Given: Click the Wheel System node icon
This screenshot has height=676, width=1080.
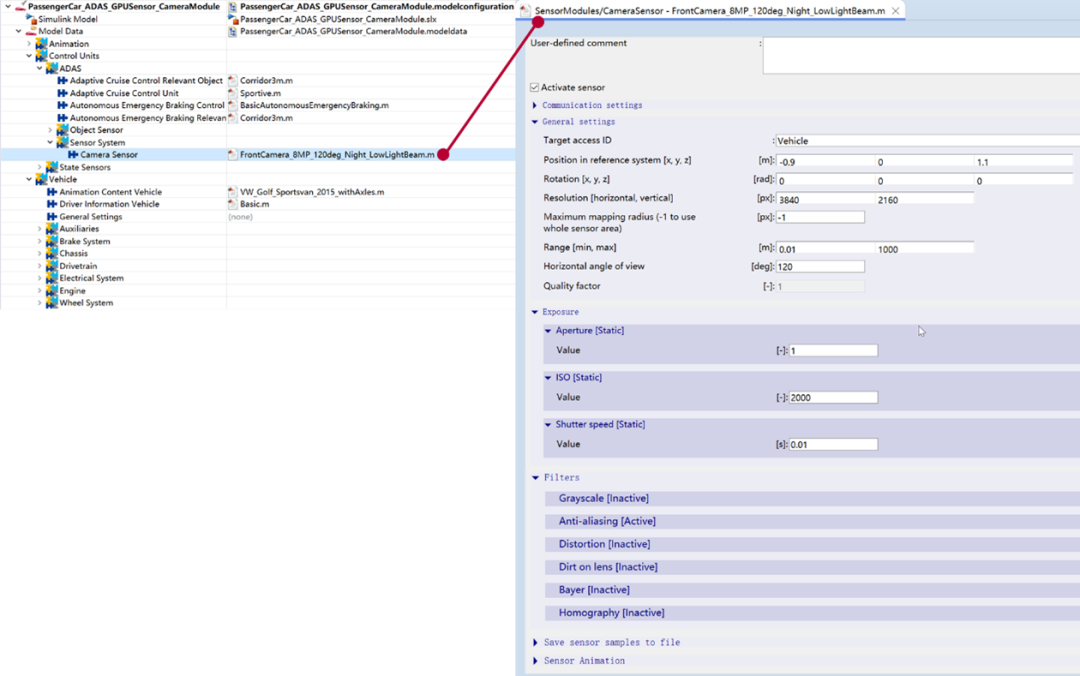Looking at the screenshot, I should [52, 303].
